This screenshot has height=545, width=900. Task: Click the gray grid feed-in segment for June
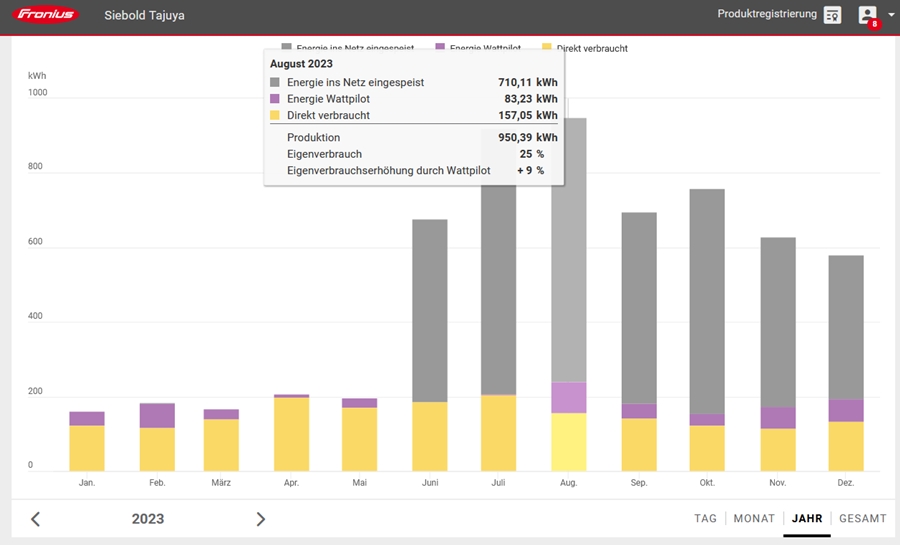[x=430, y=310]
